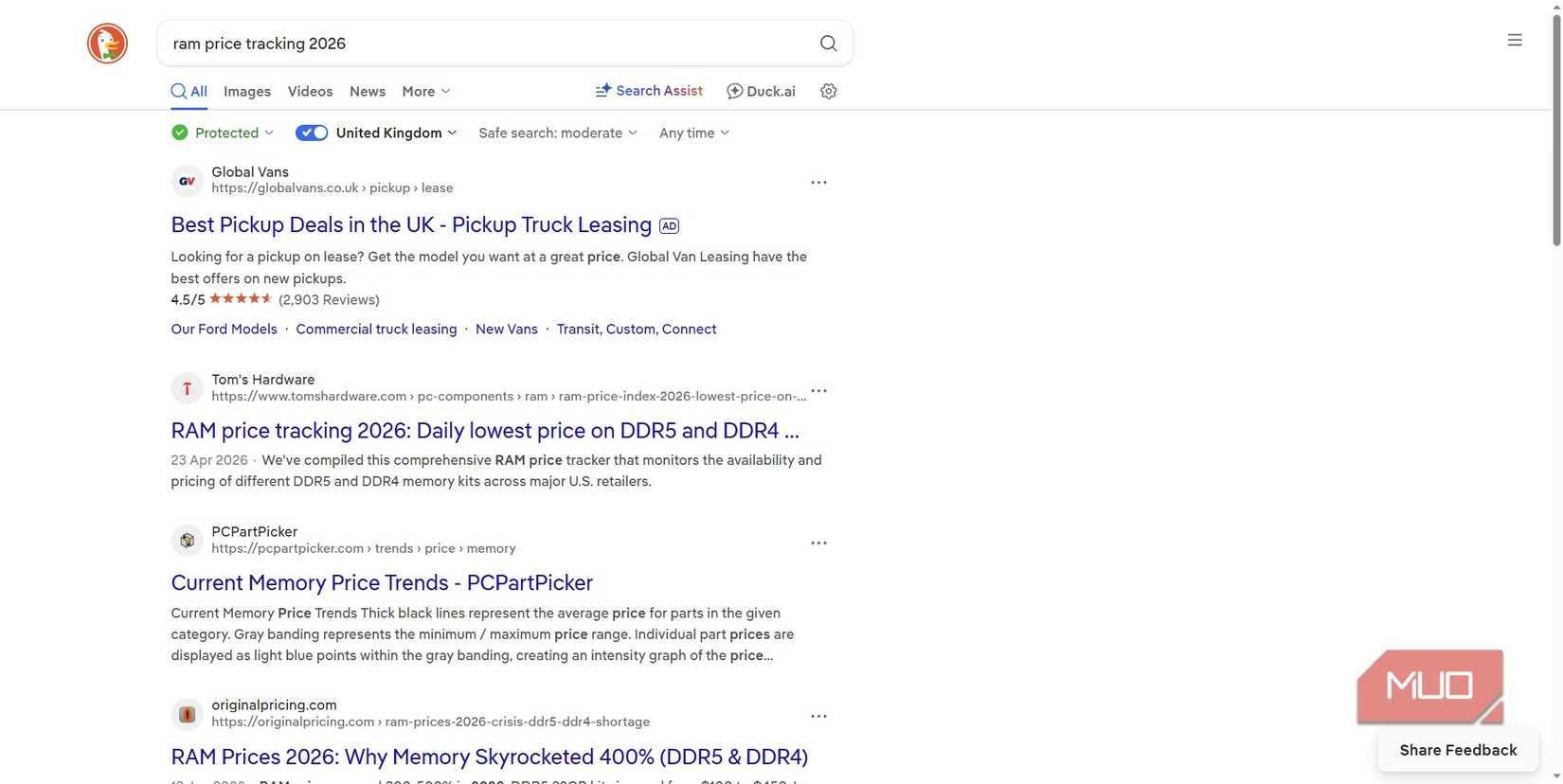Open Best Pickup Deals in the UK link
Viewport: 1563px width, 784px height.
pos(411,224)
